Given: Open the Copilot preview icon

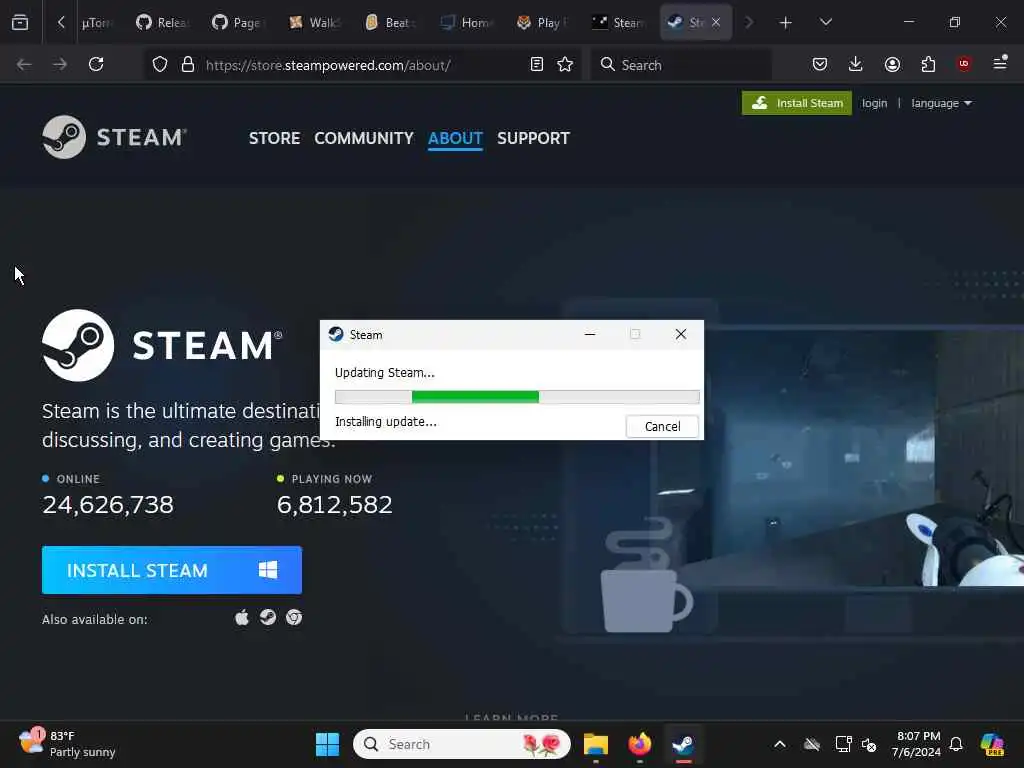Looking at the screenshot, I should [x=992, y=744].
